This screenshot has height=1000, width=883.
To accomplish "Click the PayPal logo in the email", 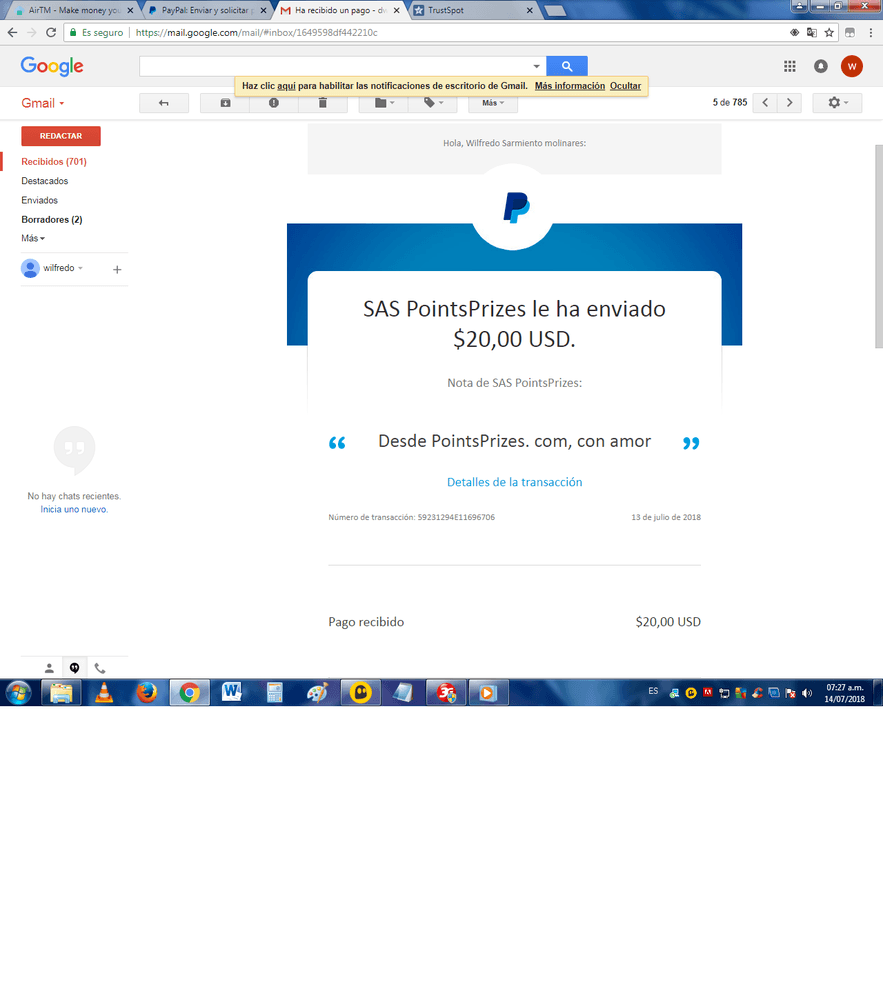I will [x=516, y=207].
